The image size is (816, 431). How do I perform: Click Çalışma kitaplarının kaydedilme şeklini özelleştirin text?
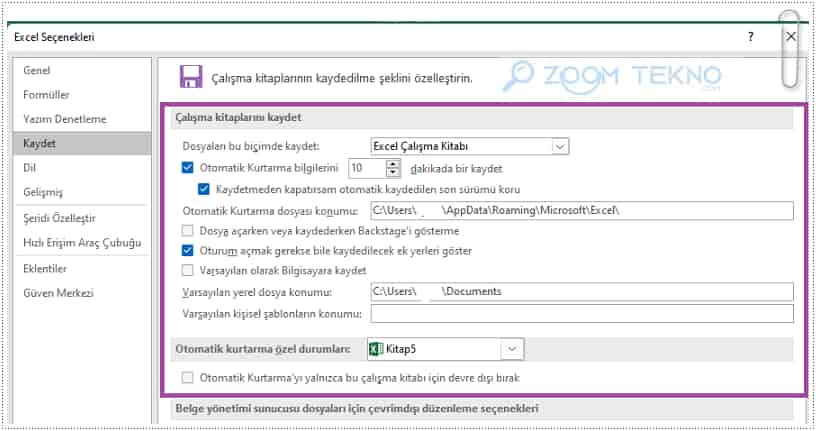point(342,79)
